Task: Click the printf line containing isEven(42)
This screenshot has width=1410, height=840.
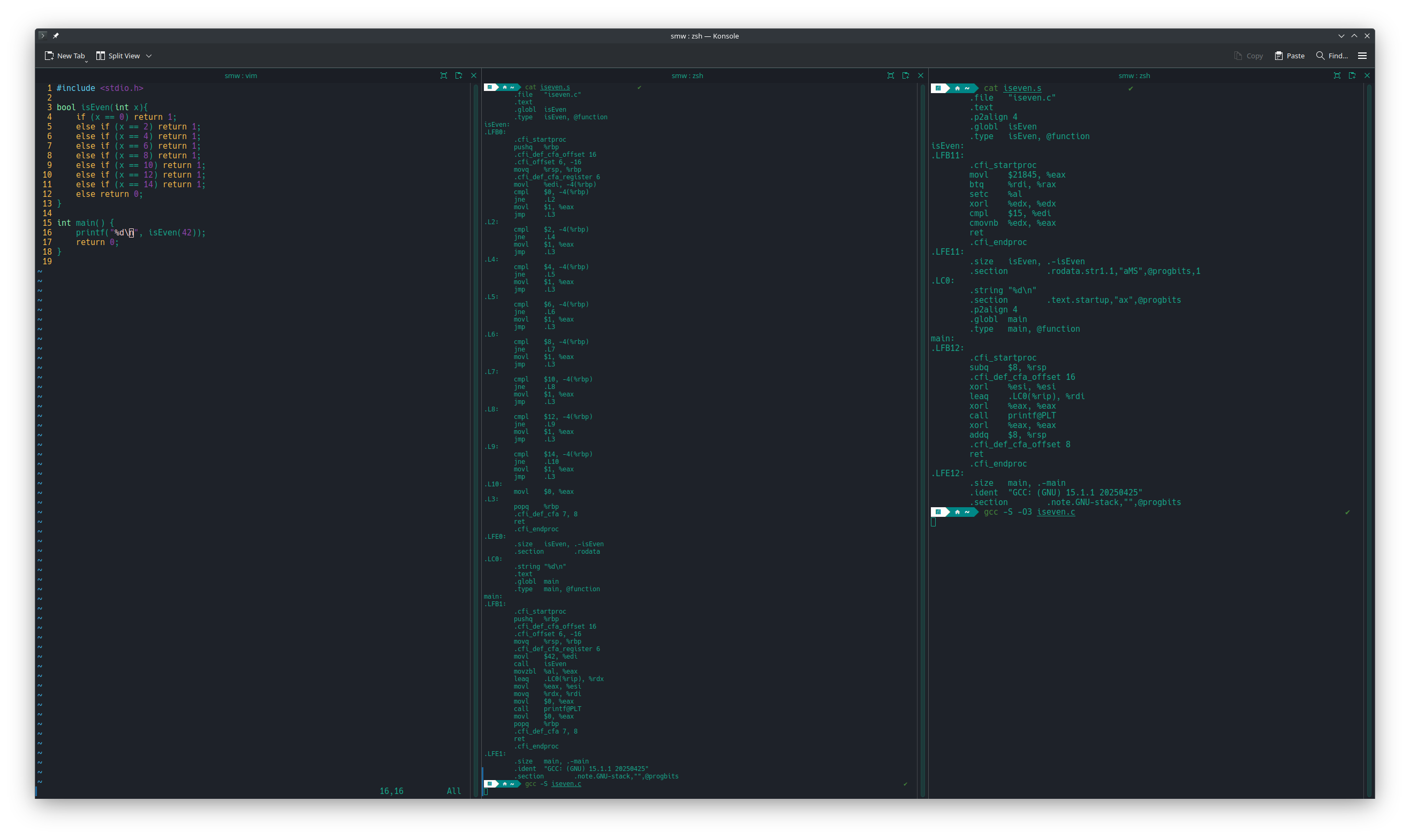Action: point(140,233)
